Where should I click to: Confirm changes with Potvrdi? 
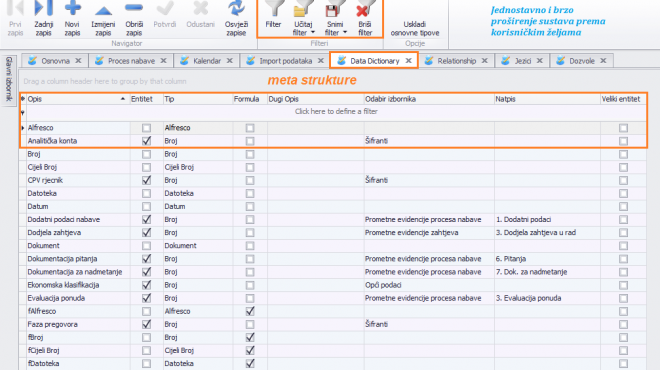(165, 15)
